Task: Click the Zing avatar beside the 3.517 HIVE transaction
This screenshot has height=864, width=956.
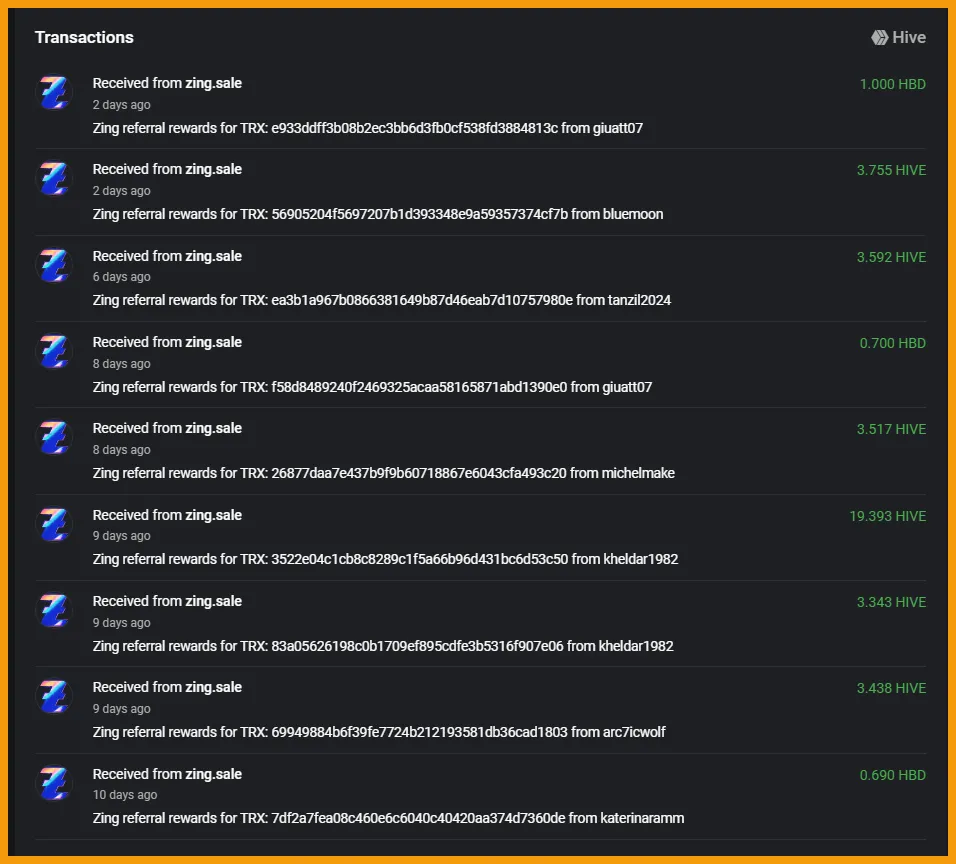Action: coord(54,437)
